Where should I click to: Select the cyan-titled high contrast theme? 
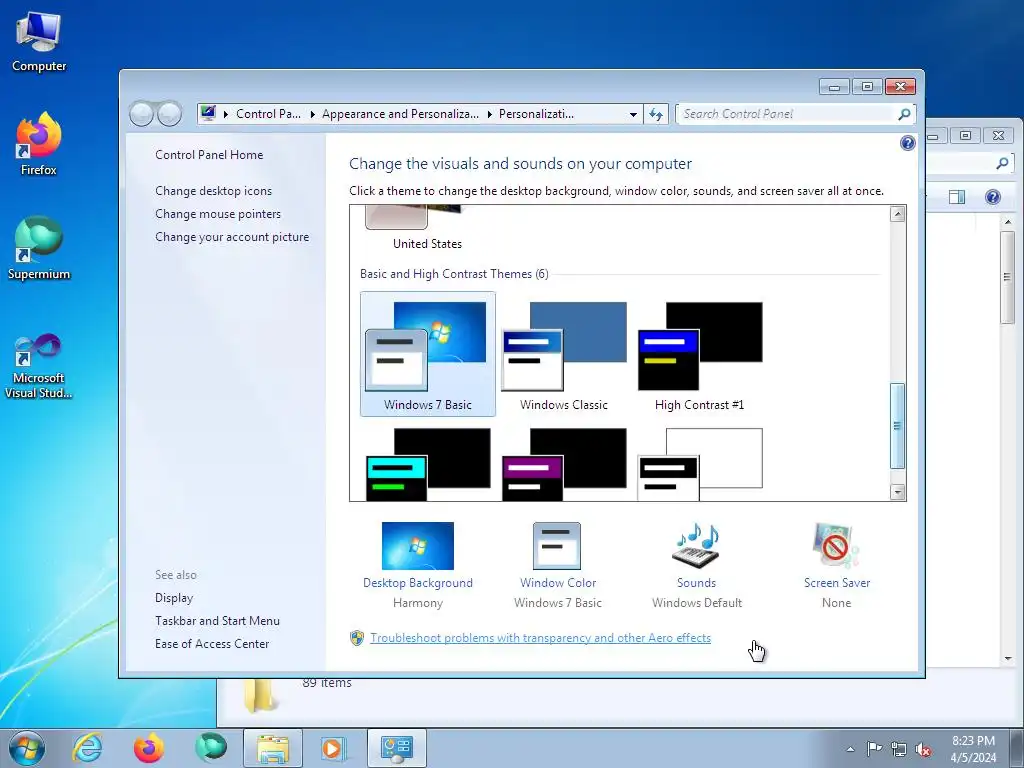(x=428, y=464)
